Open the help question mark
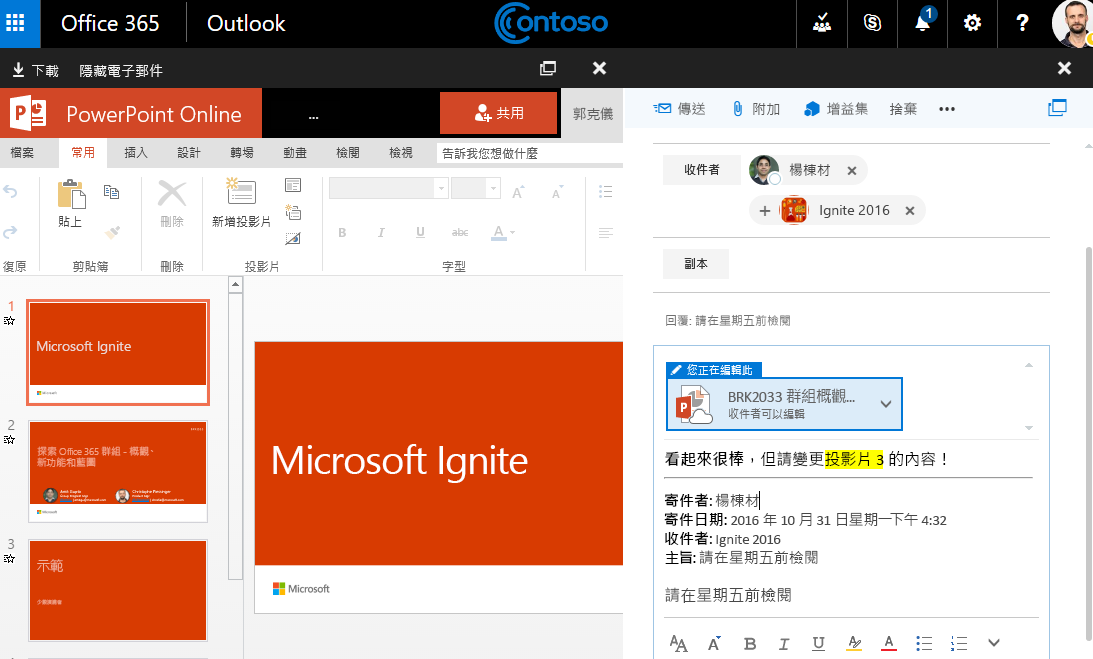 (x=1022, y=23)
